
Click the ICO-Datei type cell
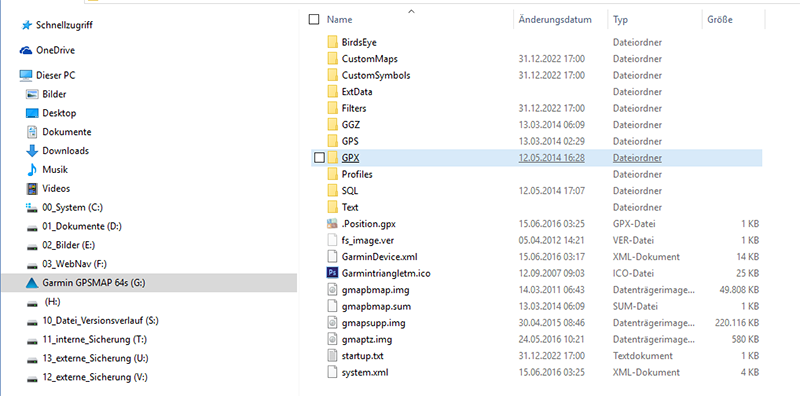(x=633, y=273)
